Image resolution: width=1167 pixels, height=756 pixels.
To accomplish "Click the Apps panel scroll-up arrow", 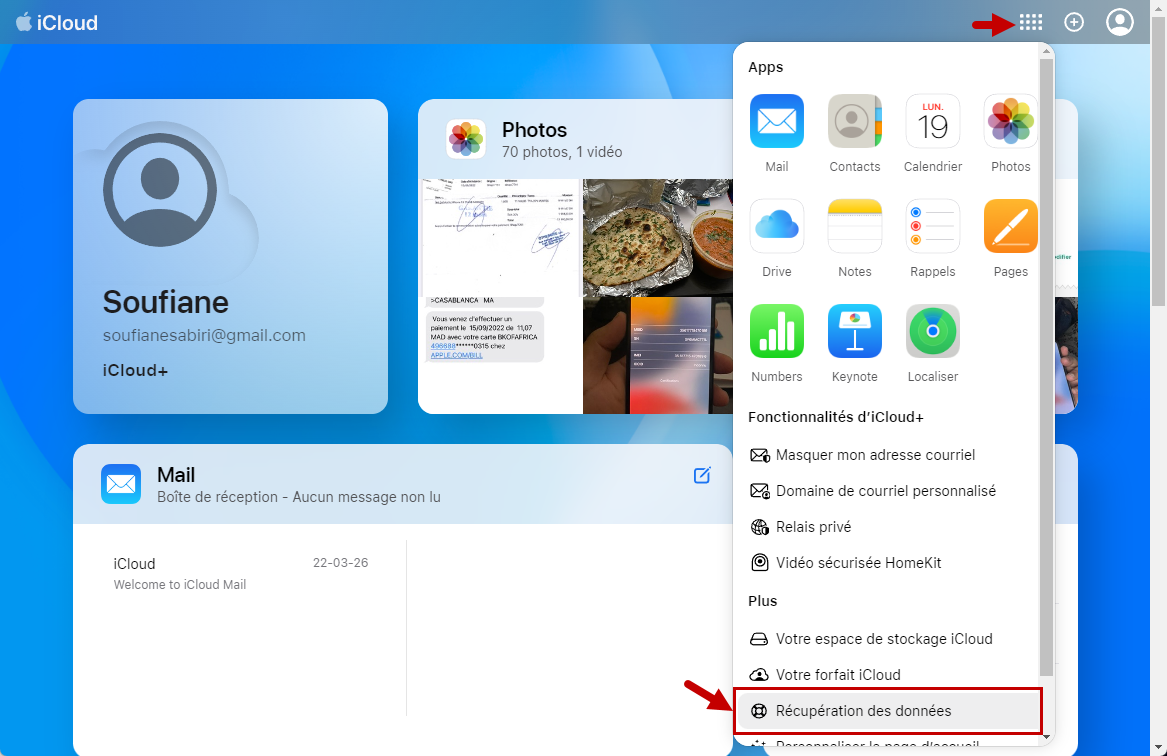I will click(1046, 51).
